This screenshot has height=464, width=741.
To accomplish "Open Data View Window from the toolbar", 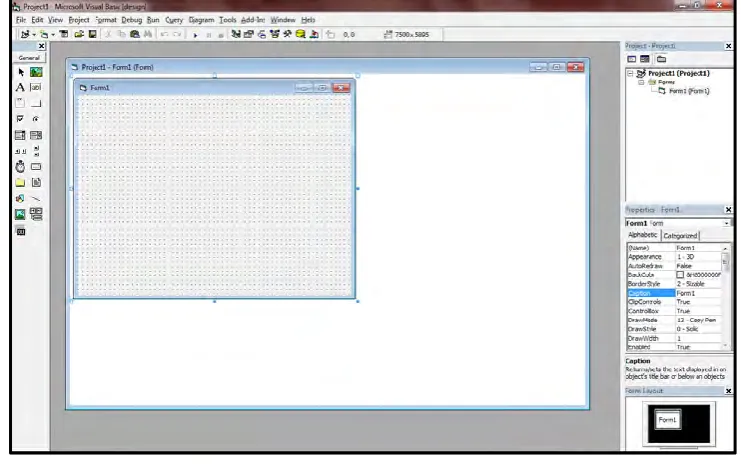I will click(x=300, y=34).
